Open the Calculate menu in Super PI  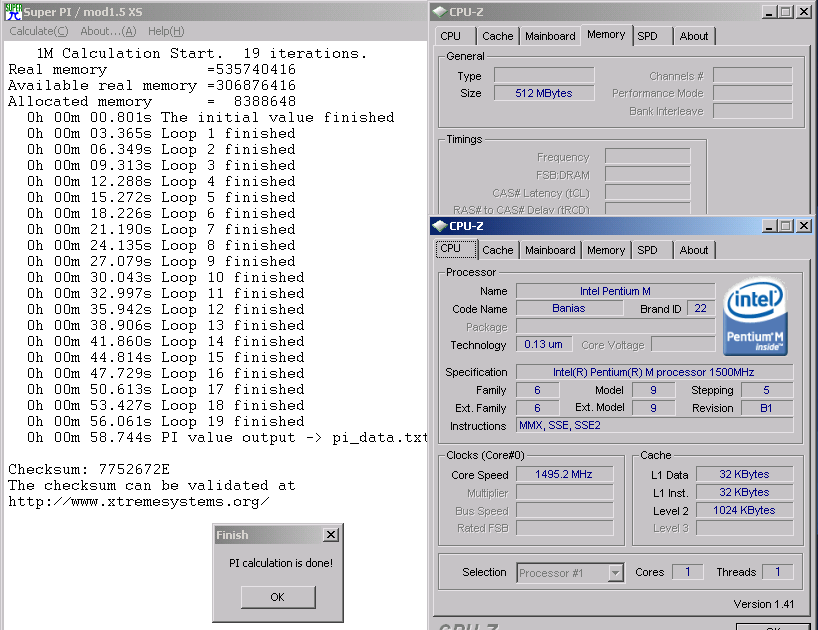pos(39,31)
